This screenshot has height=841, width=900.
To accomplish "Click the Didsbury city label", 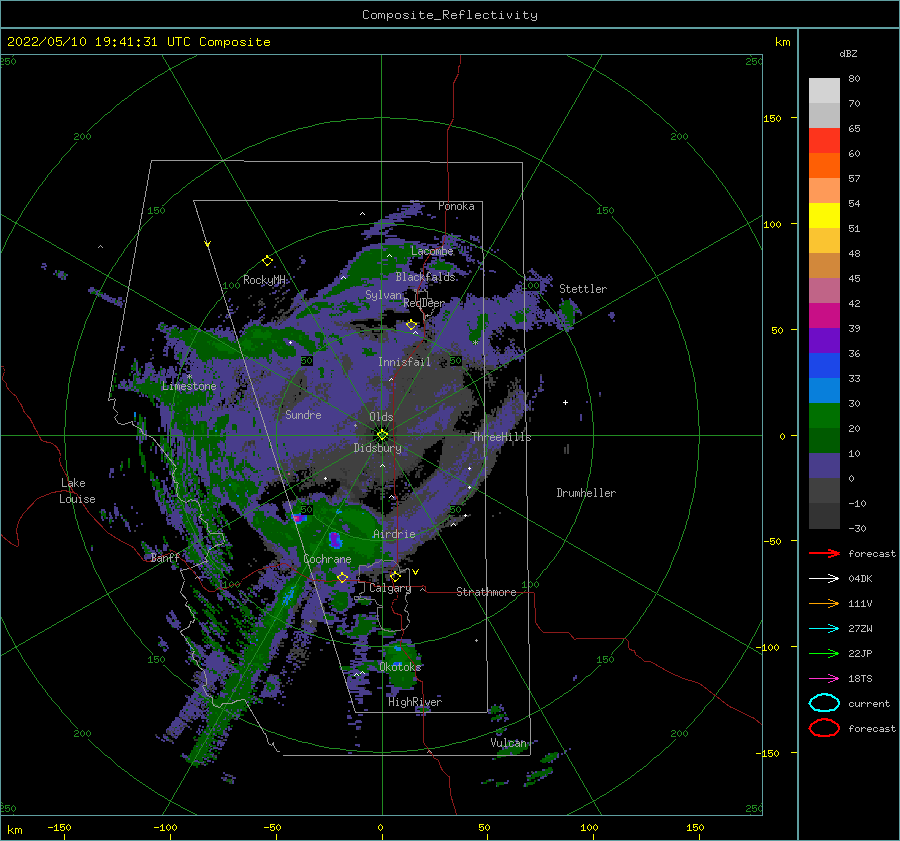I will pos(378,448).
